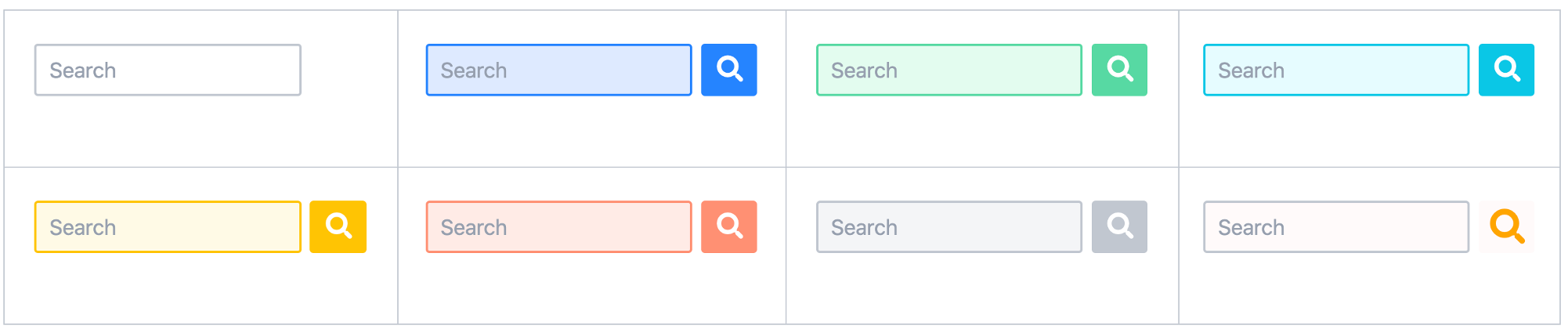Focus the search field beside the orange magnifier
This screenshot has height=329, width=1568.
tap(1371, 226)
